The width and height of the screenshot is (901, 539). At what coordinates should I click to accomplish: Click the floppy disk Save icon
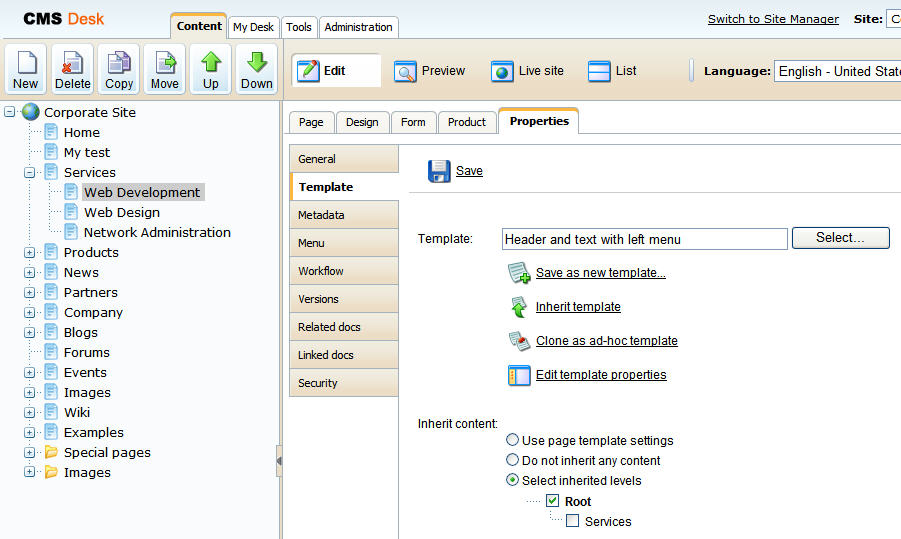pyautogui.click(x=439, y=171)
